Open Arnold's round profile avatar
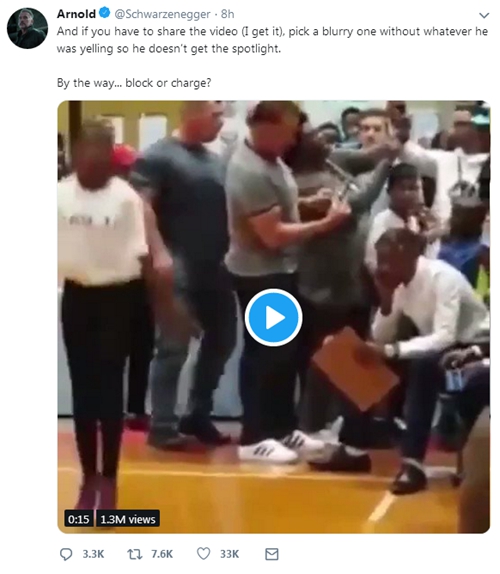The image size is (500, 574). pyautogui.click(x=27, y=28)
